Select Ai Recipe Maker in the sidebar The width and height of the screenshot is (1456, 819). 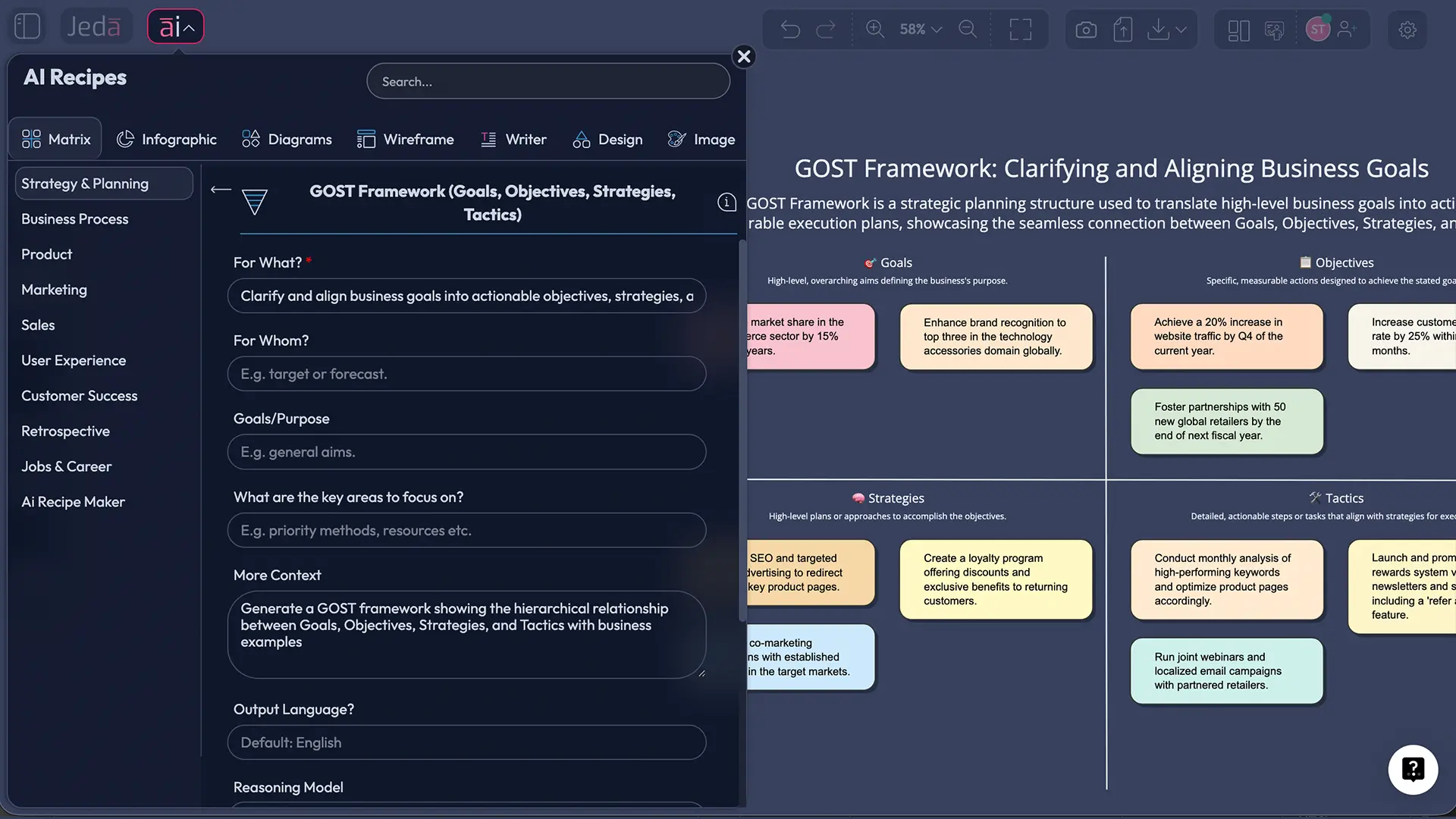point(73,501)
